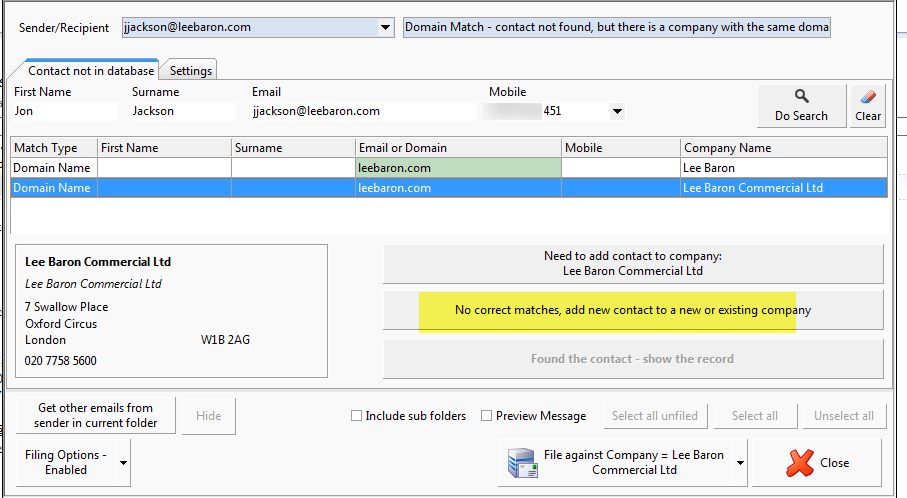Click the No correct matches button
The height and width of the screenshot is (498, 907).
633,310
